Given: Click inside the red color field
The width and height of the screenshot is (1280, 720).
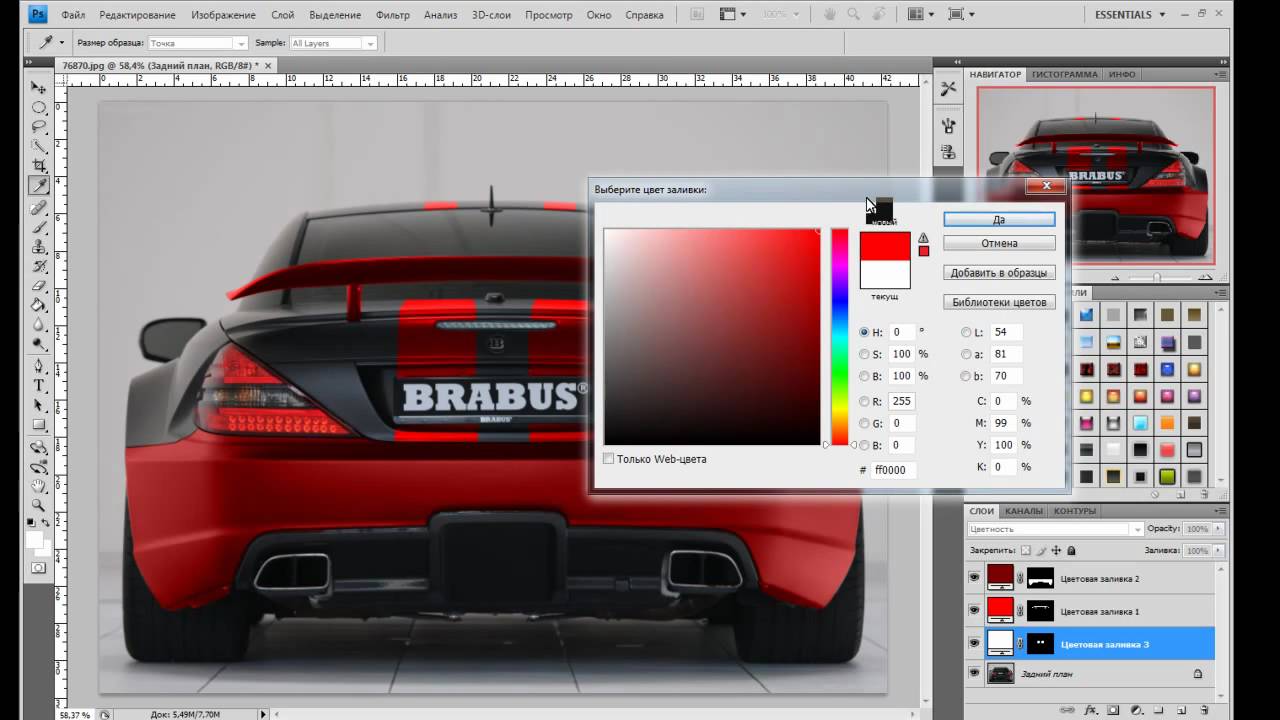Looking at the screenshot, I should pos(712,337).
